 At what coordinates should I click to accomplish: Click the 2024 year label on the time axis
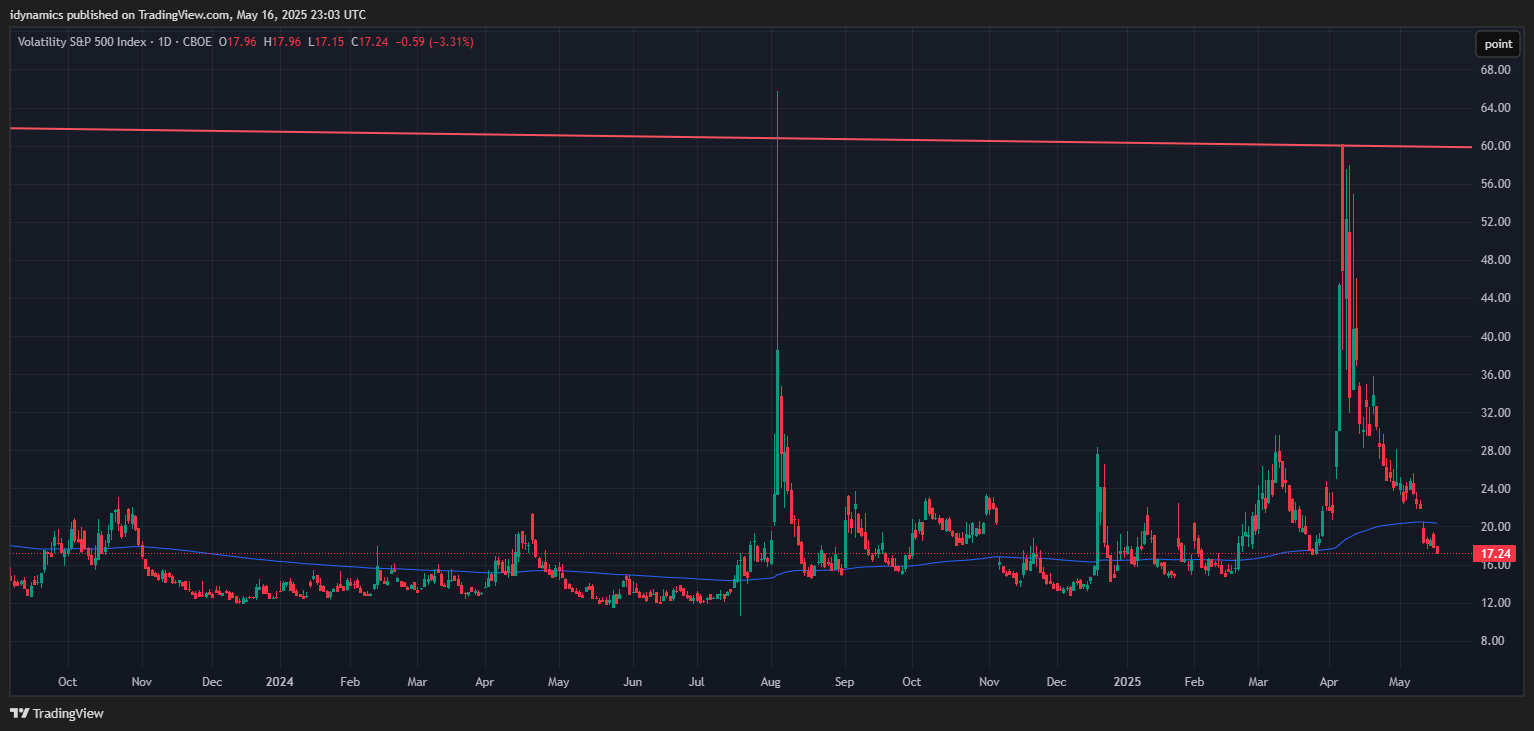tap(279, 682)
